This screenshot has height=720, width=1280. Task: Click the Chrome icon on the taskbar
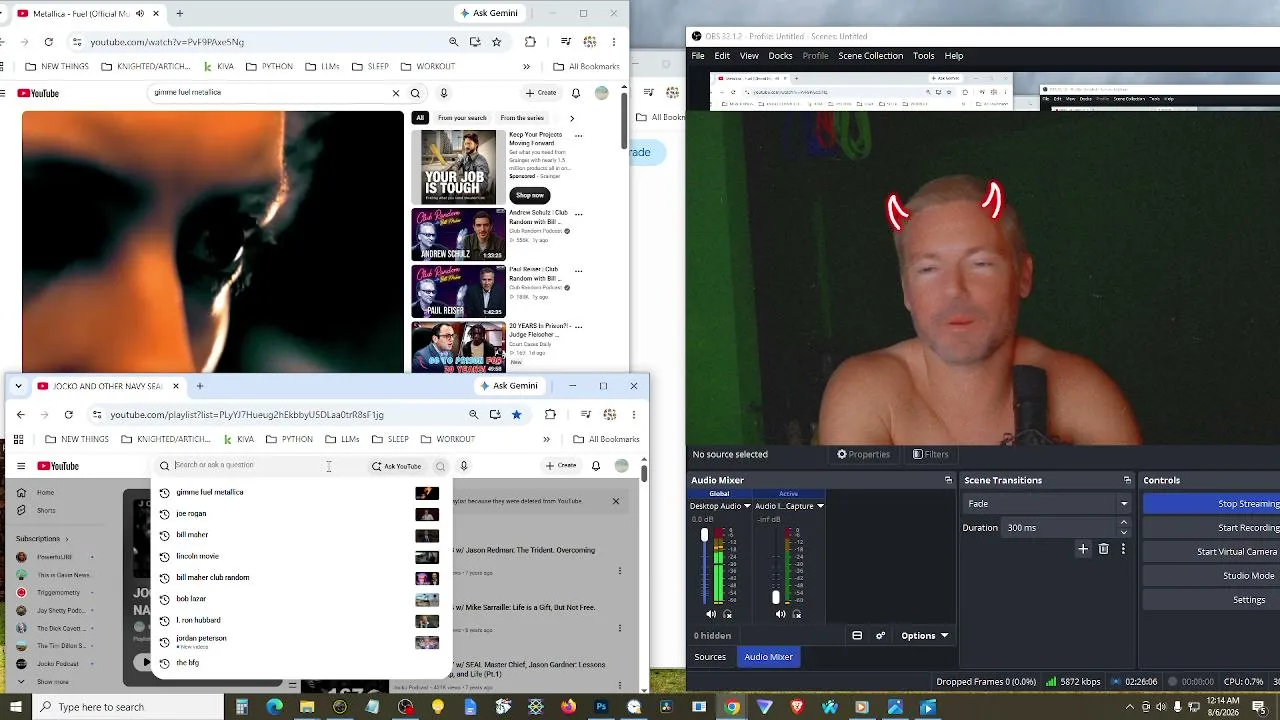tap(732, 707)
